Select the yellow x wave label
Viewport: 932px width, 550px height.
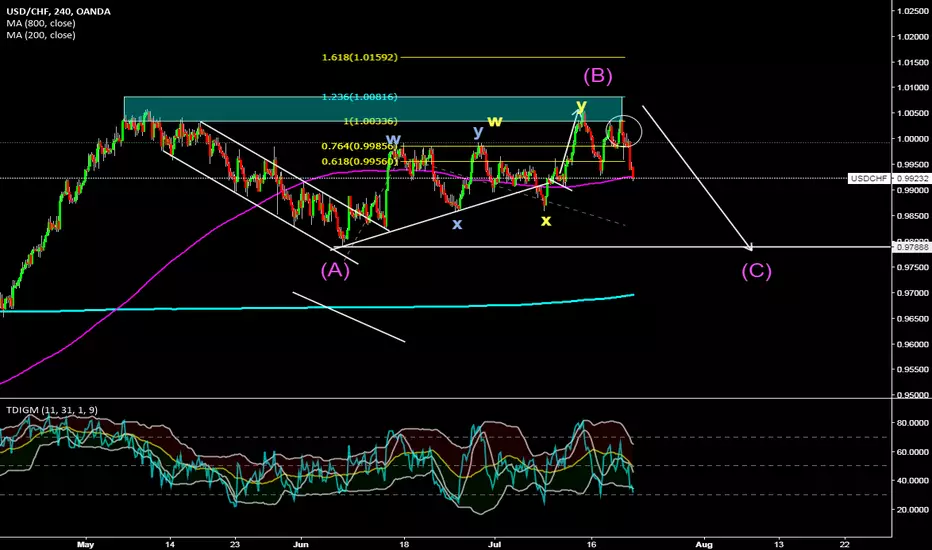[x=546, y=221]
